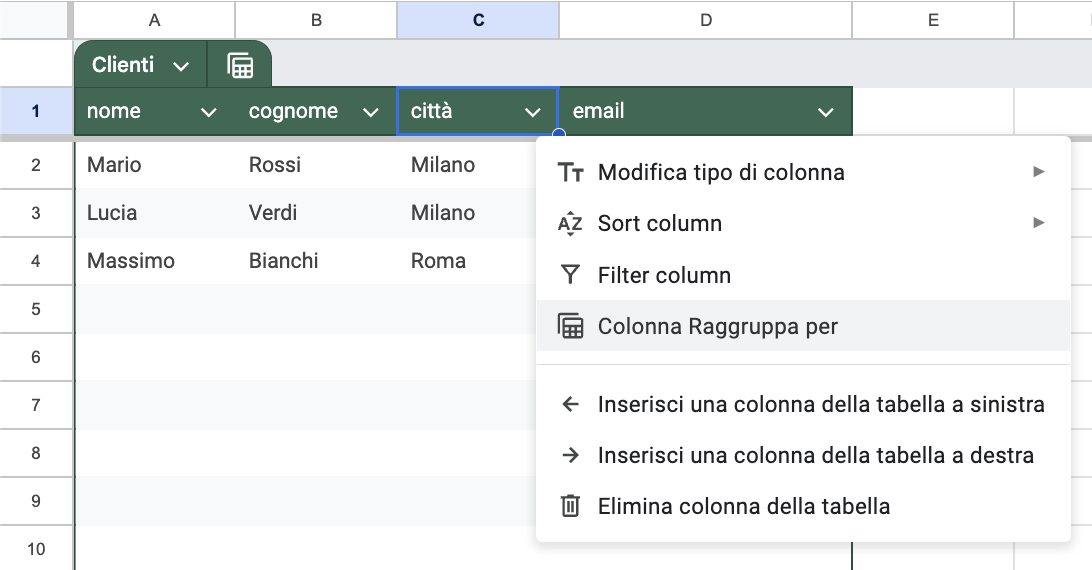The width and height of the screenshot is (1092, 570).
Task: Click the cell containing Massimo
Action: pyautogui.click(x=155, y=261)
